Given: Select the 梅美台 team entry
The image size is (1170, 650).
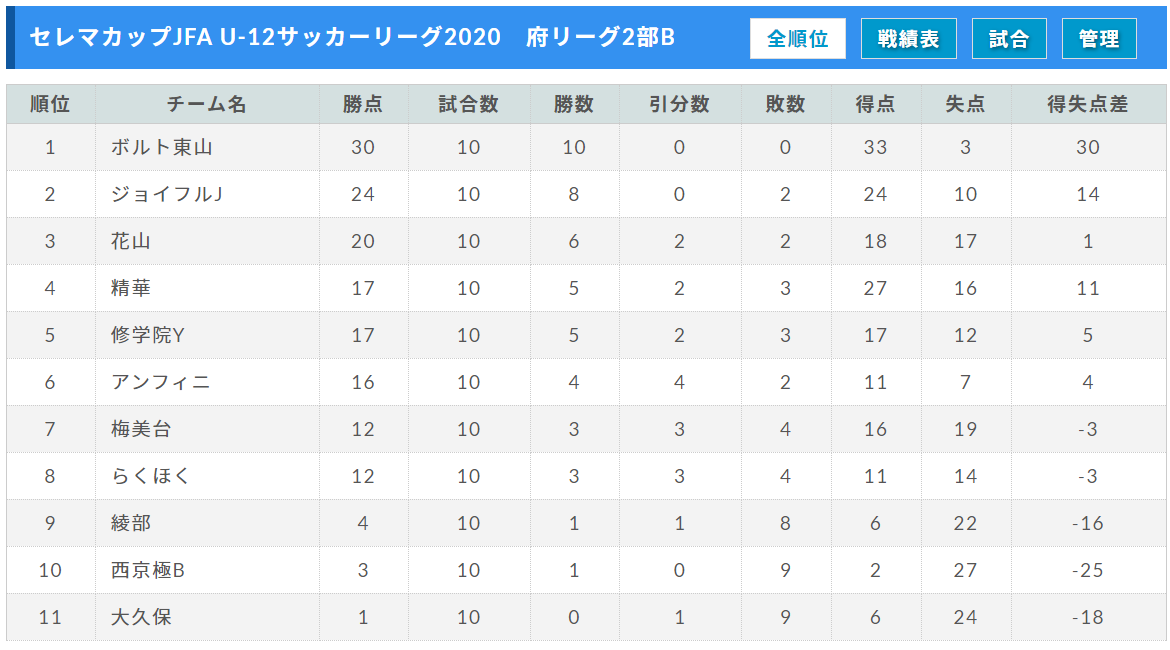Looking at the screenshot, I should [141, 430].
